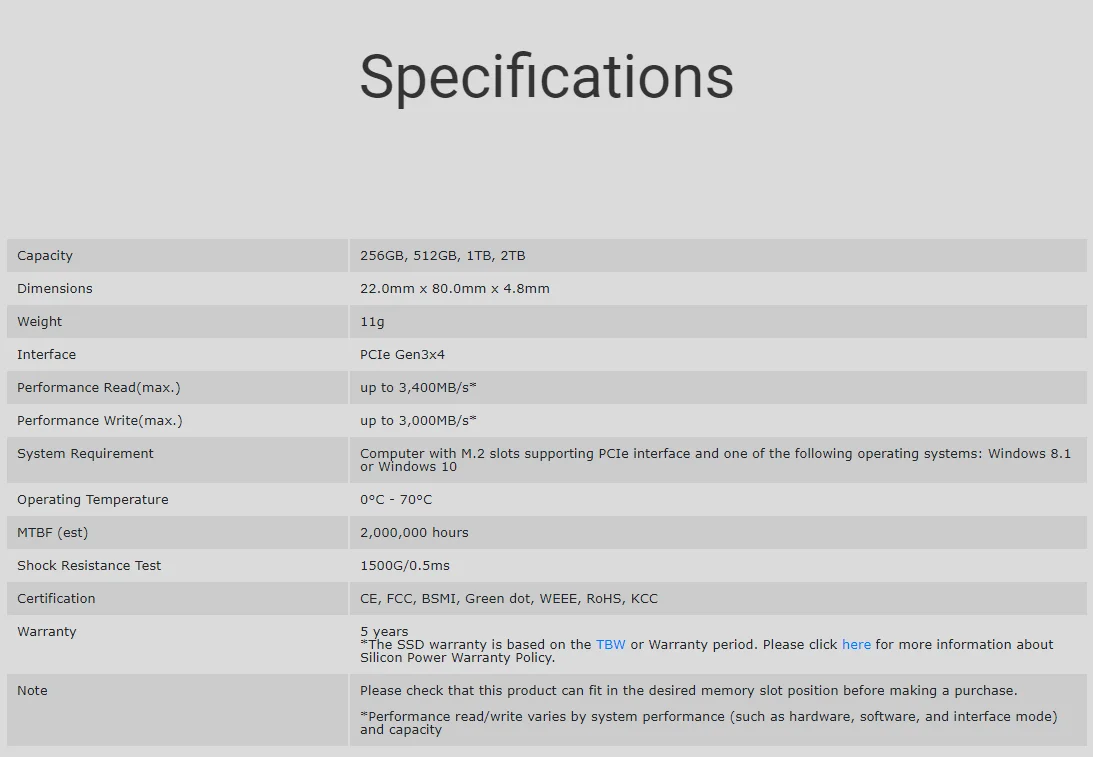Select the up to 3,000MB/s value
Image resolution: width=1093 pixels, height=757 pixels.
coord(418,421)
